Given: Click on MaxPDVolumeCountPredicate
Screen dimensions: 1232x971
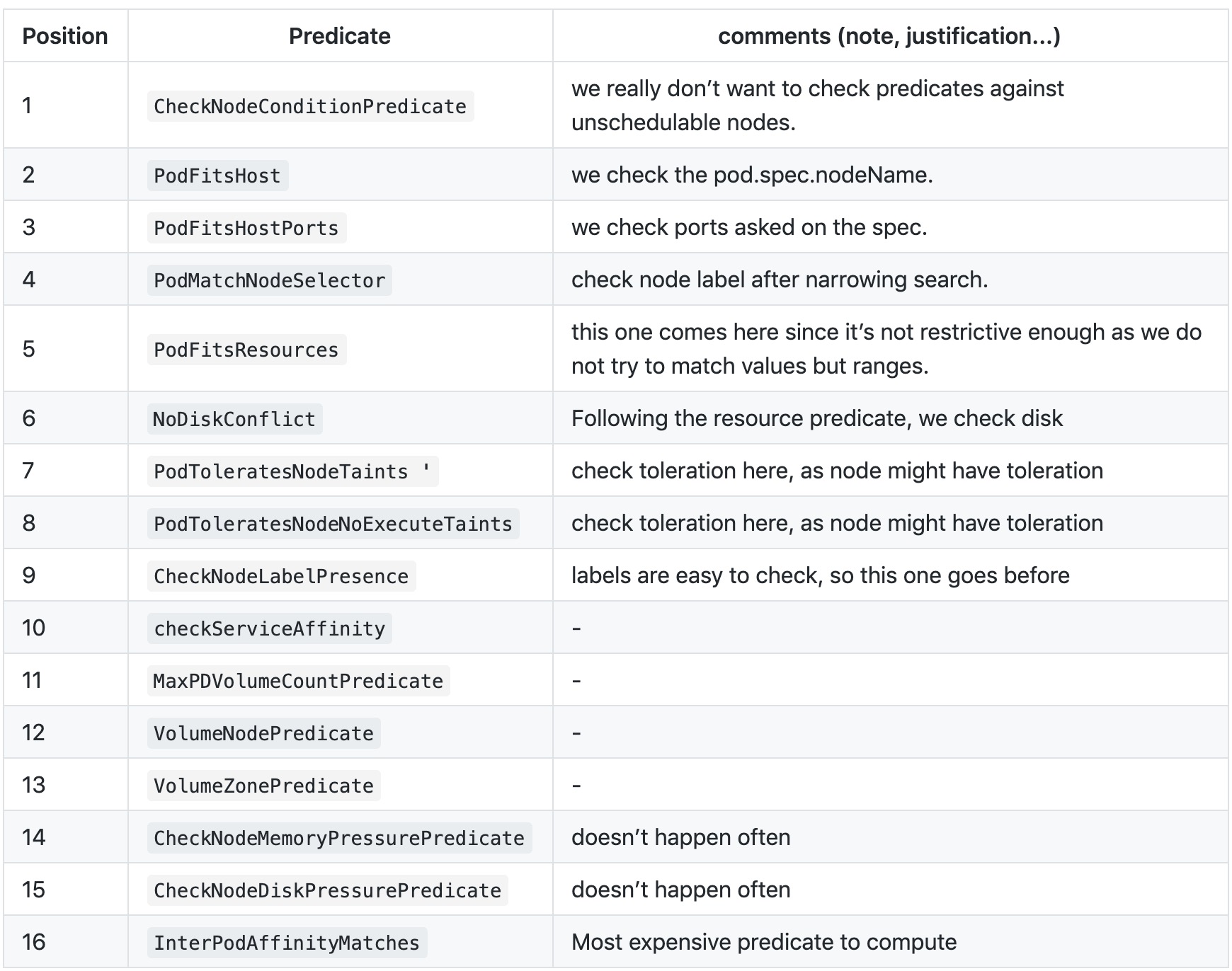Looking at the screenshot, I should tap(298, 681).
